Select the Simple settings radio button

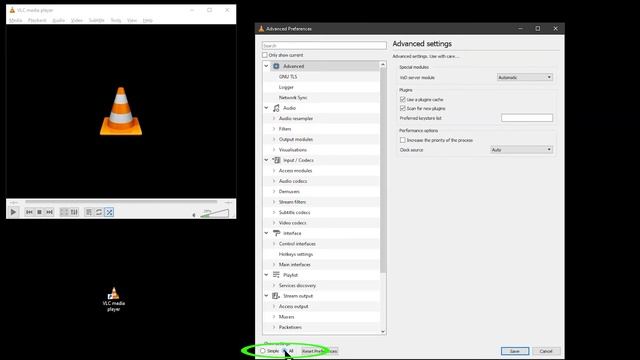[x=263, y=351]
